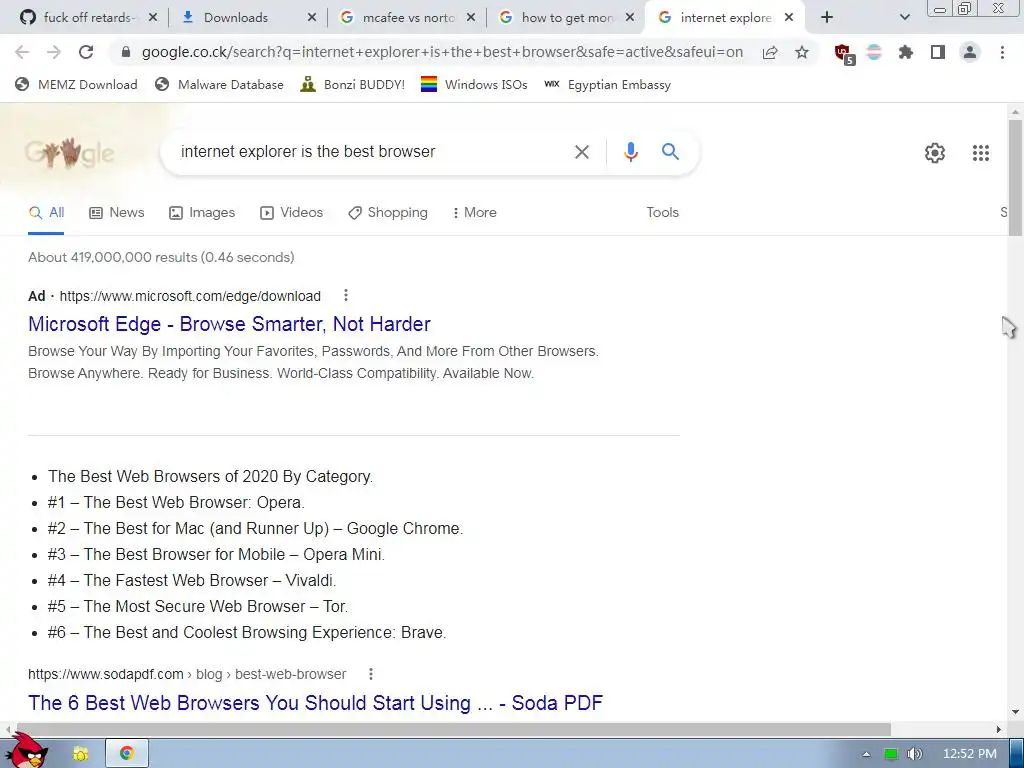1024x768 pixels.
Task: Open the uBlock Origin extension
Action: tap(844, 53)
